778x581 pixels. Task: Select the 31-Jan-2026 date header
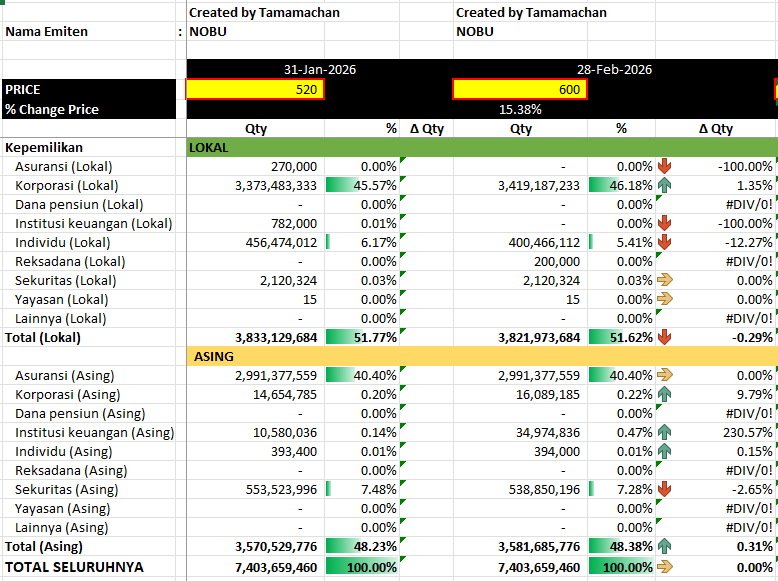pos(319,70)
